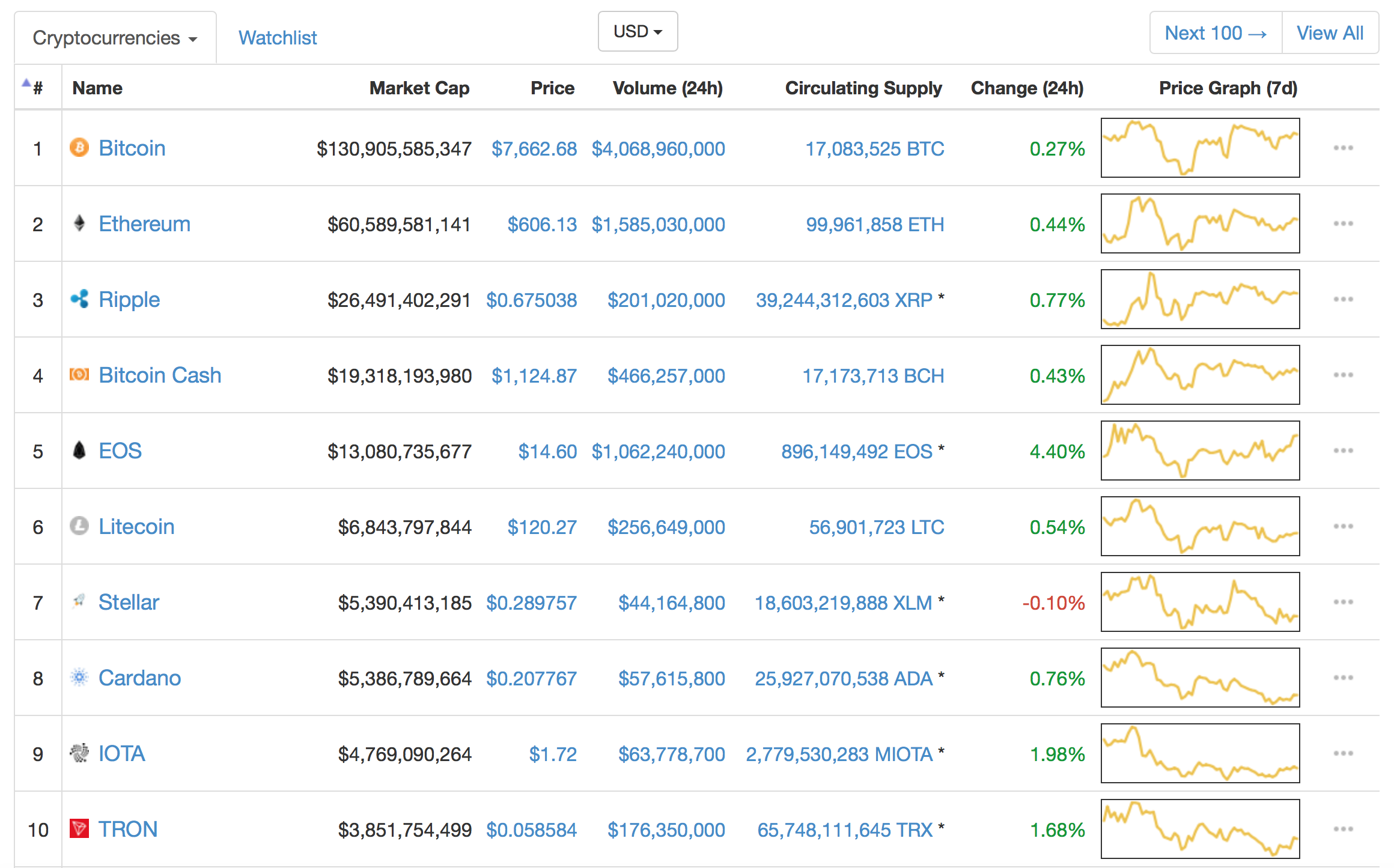
Task: Open the three-dot options for Stellar row
Action: click(x=1342, y=602)
